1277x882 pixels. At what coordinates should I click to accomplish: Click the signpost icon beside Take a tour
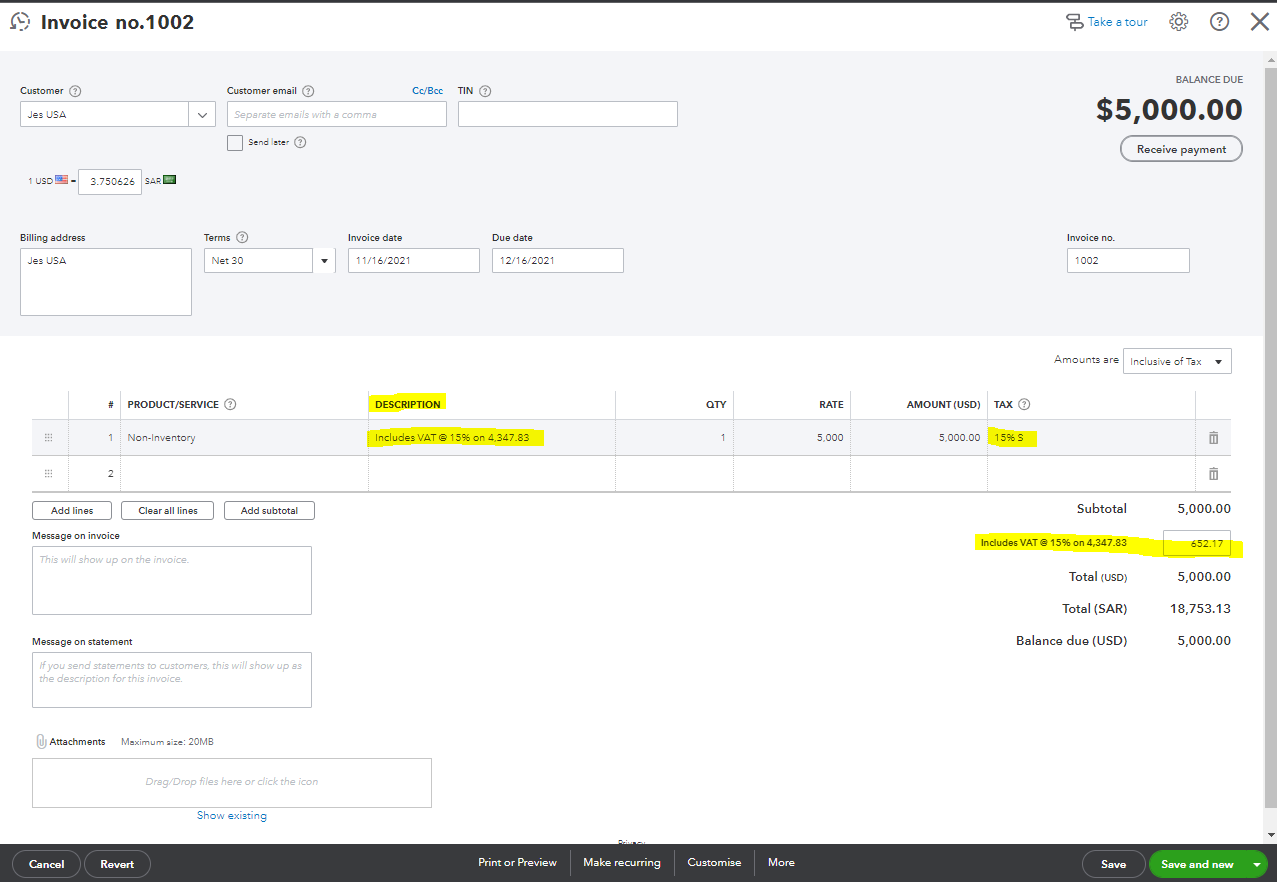tap(1073, 21)
